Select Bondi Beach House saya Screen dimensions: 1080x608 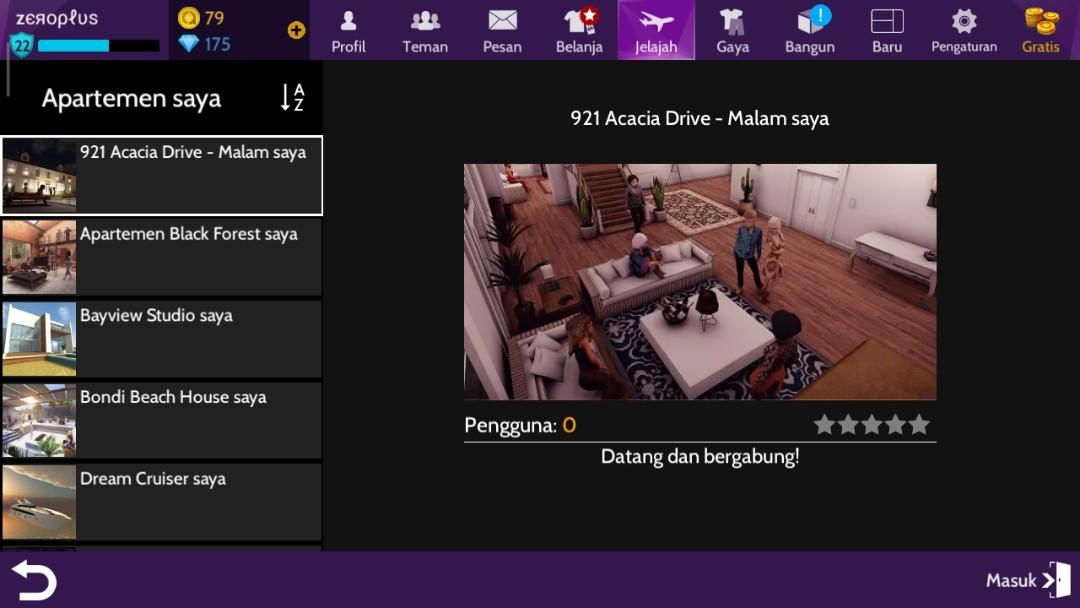click(x=162, y=420)
